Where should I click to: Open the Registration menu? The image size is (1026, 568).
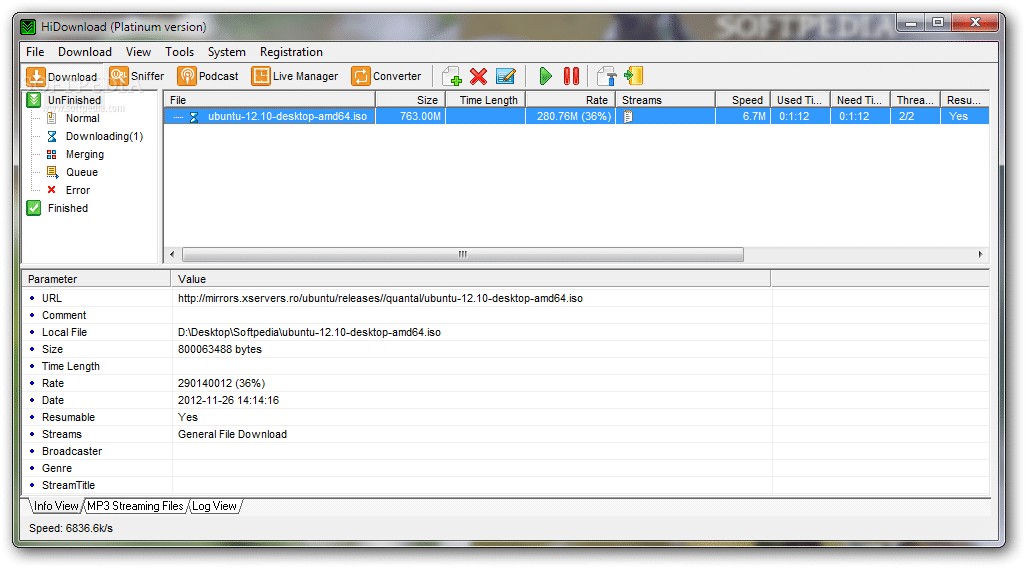pos(291,52)
